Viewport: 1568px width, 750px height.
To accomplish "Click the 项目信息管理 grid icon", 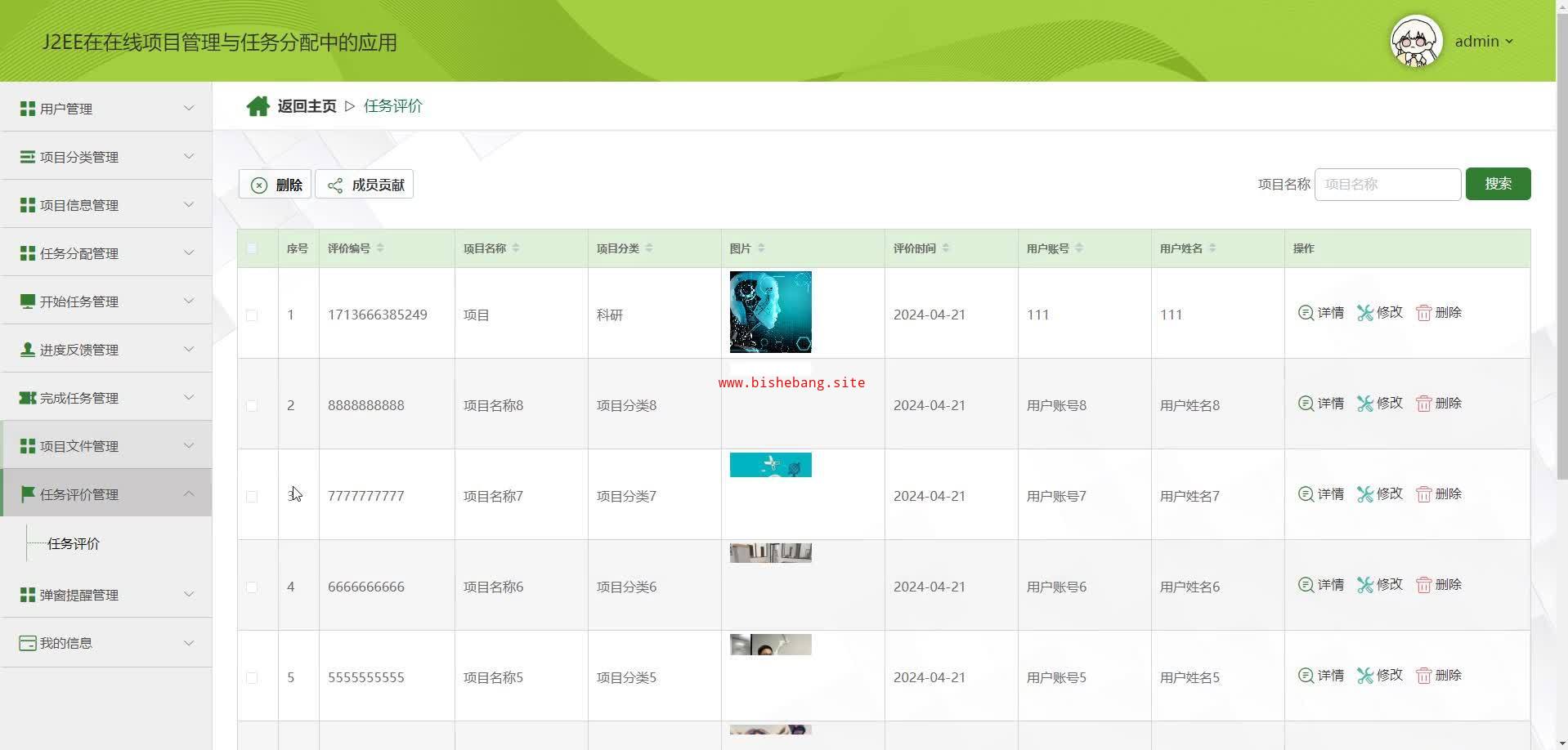I will [x=28, y=205].
